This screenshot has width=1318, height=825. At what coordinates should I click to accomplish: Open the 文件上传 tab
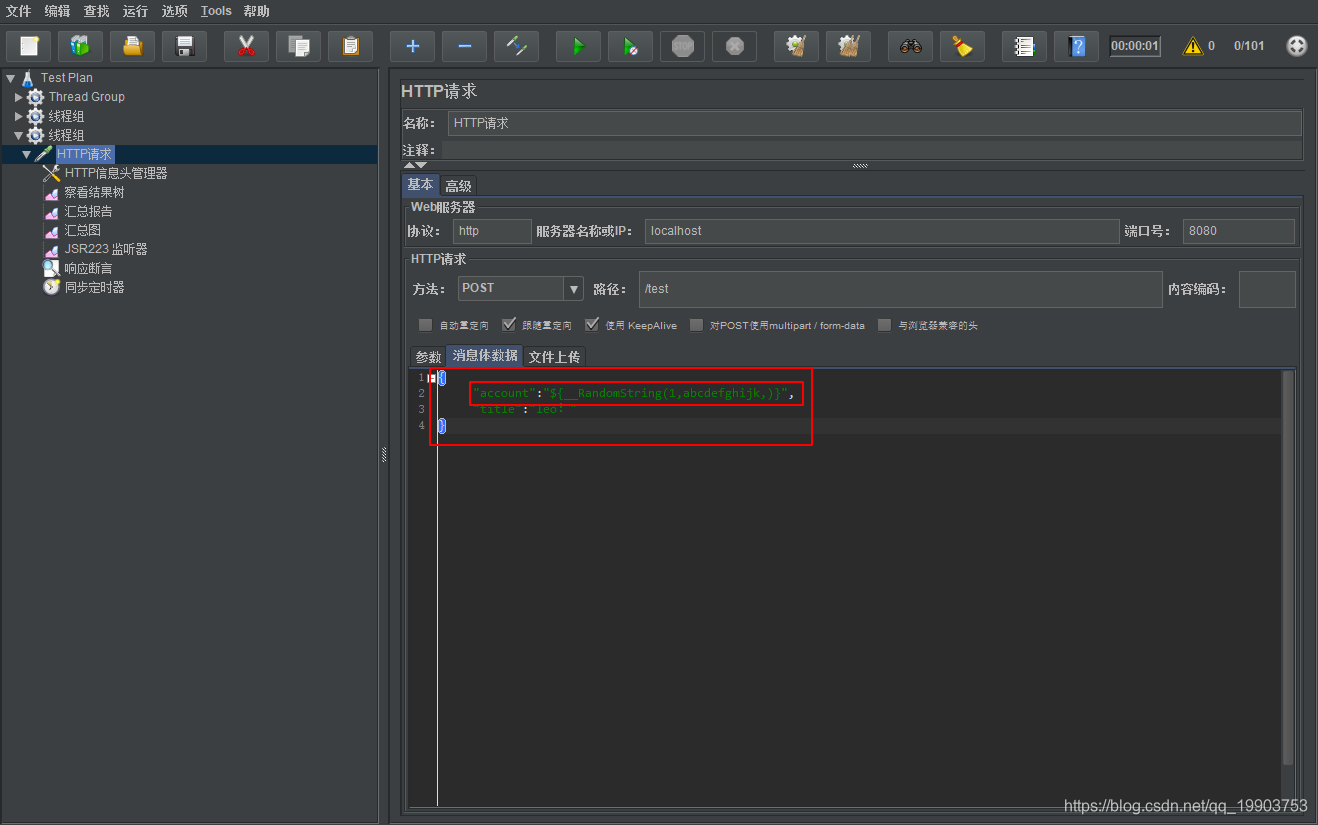[554, 357]
